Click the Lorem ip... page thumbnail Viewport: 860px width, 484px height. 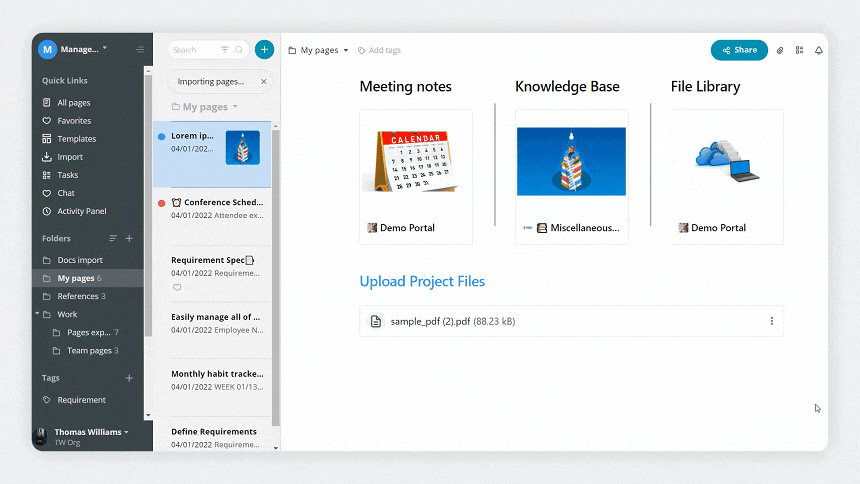[242, 148]
